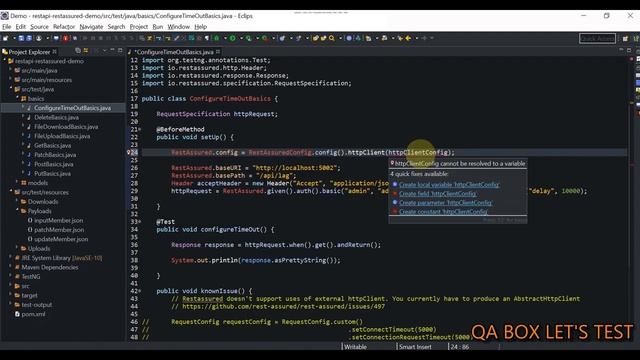Click the blue circle toolbar icon
The image size is (640, 360).
tap(349, 38)
